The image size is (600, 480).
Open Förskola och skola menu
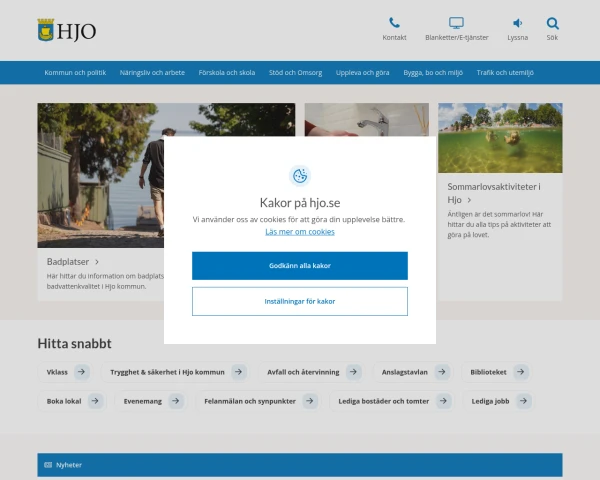click(227, 72)
